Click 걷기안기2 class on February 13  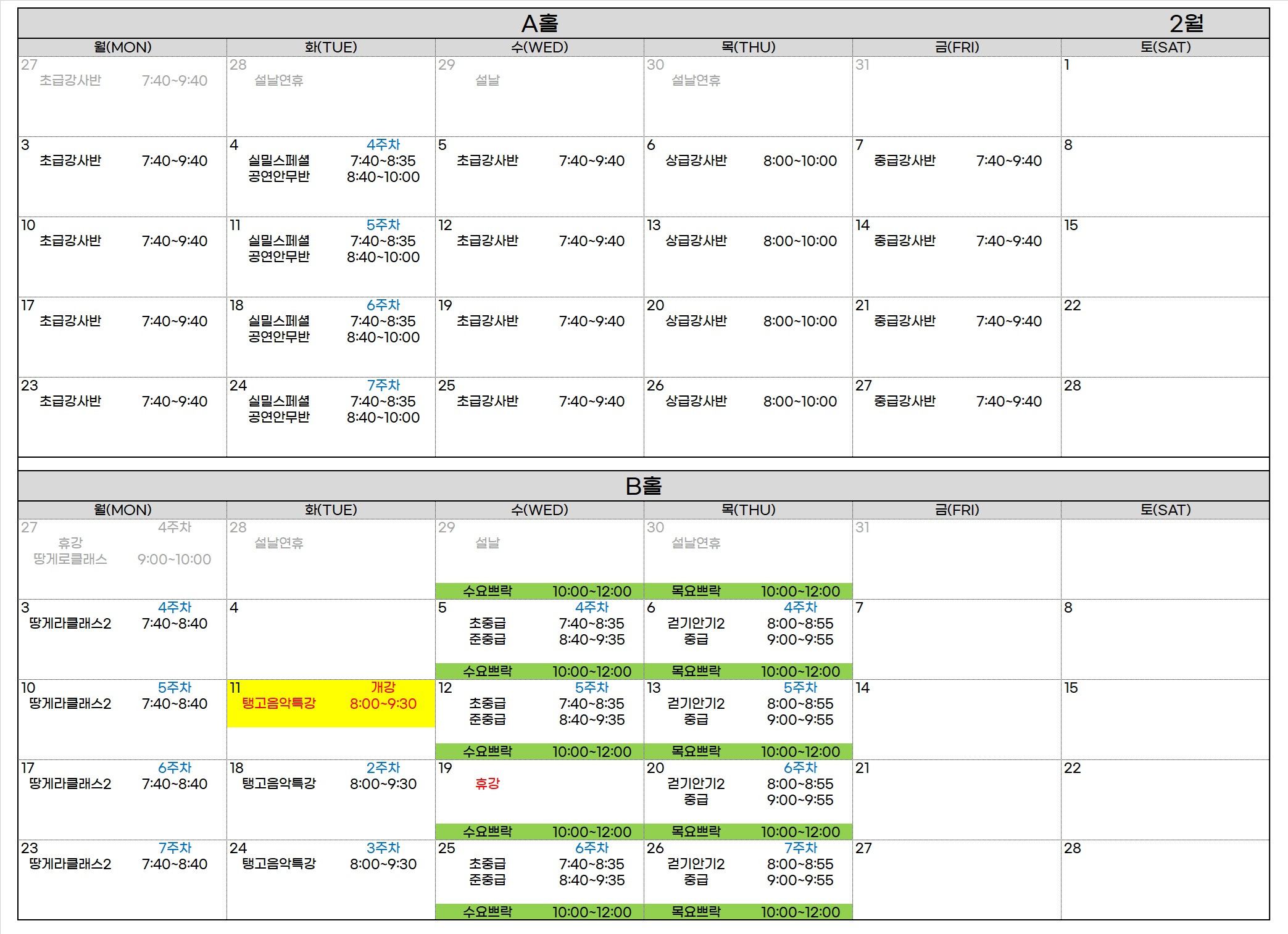coord(696,704)
